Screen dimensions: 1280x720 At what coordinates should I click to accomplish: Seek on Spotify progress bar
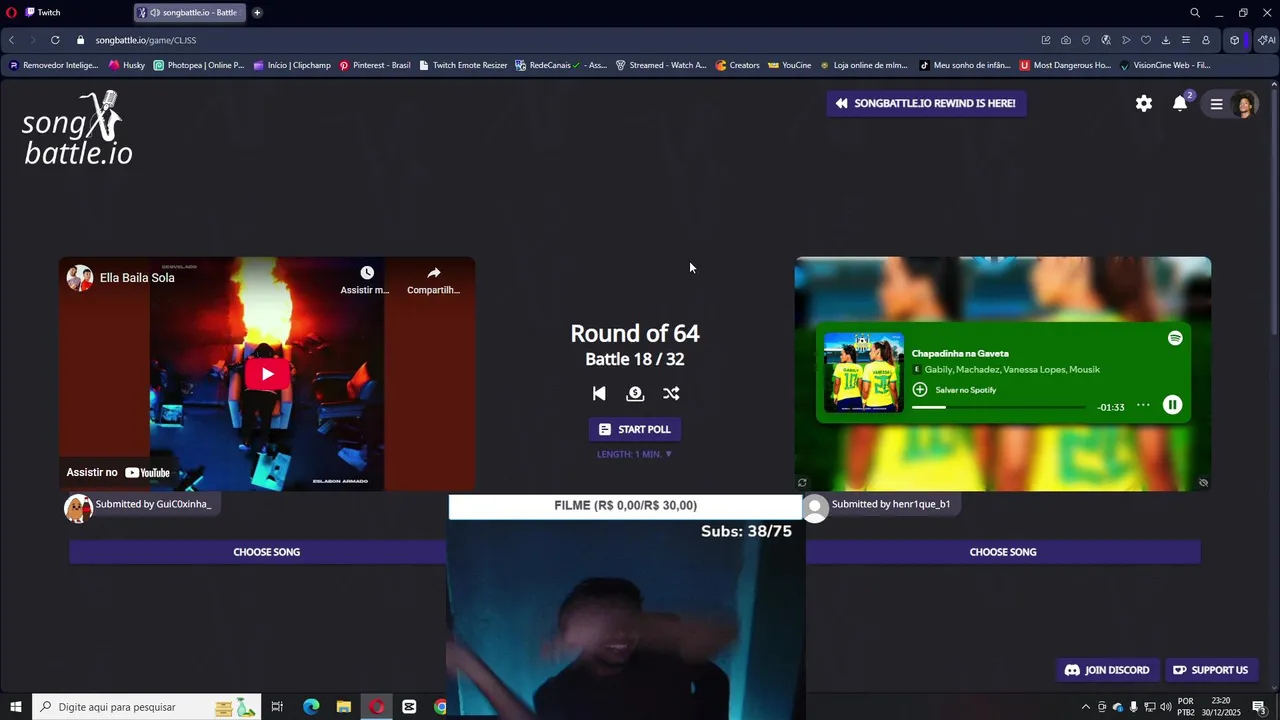coord(998,407)
